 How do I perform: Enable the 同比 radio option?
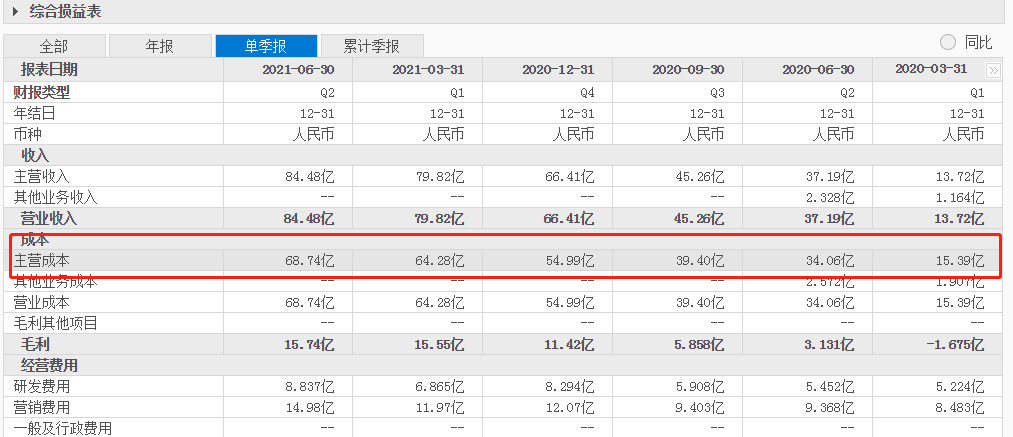point(948,43)
